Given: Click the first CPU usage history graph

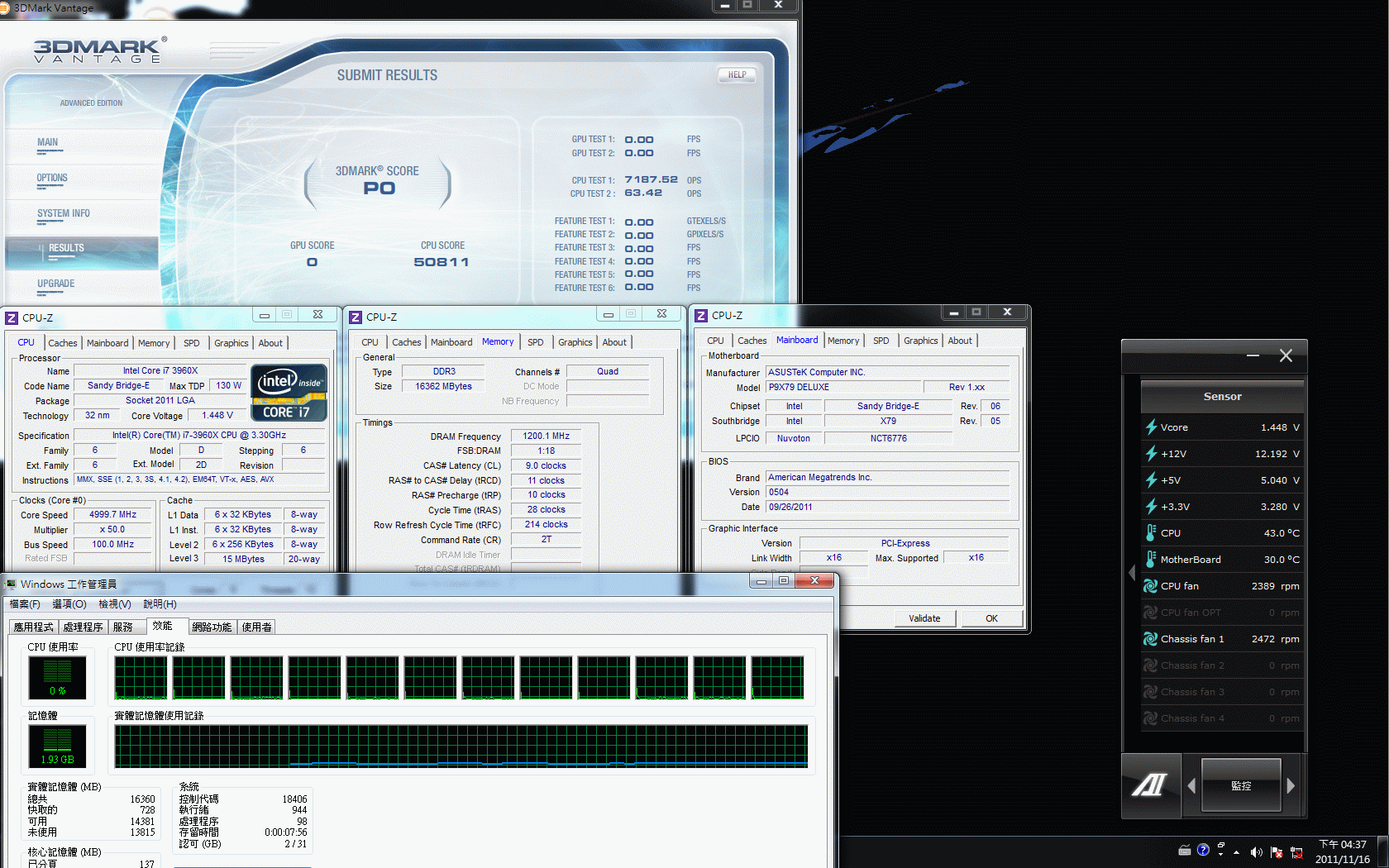Looking at the screenshot, I should tap(141, 678).
